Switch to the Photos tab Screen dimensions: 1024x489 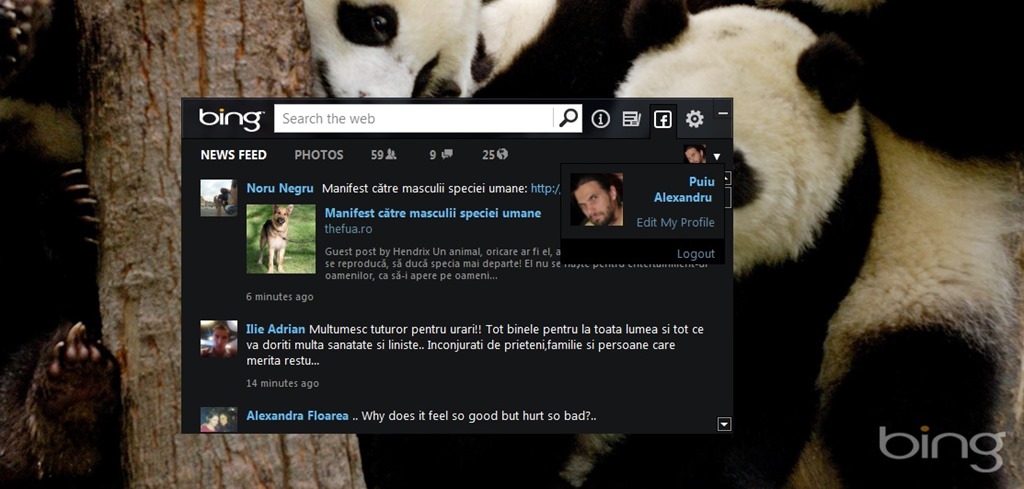click(x=318, y=155)
